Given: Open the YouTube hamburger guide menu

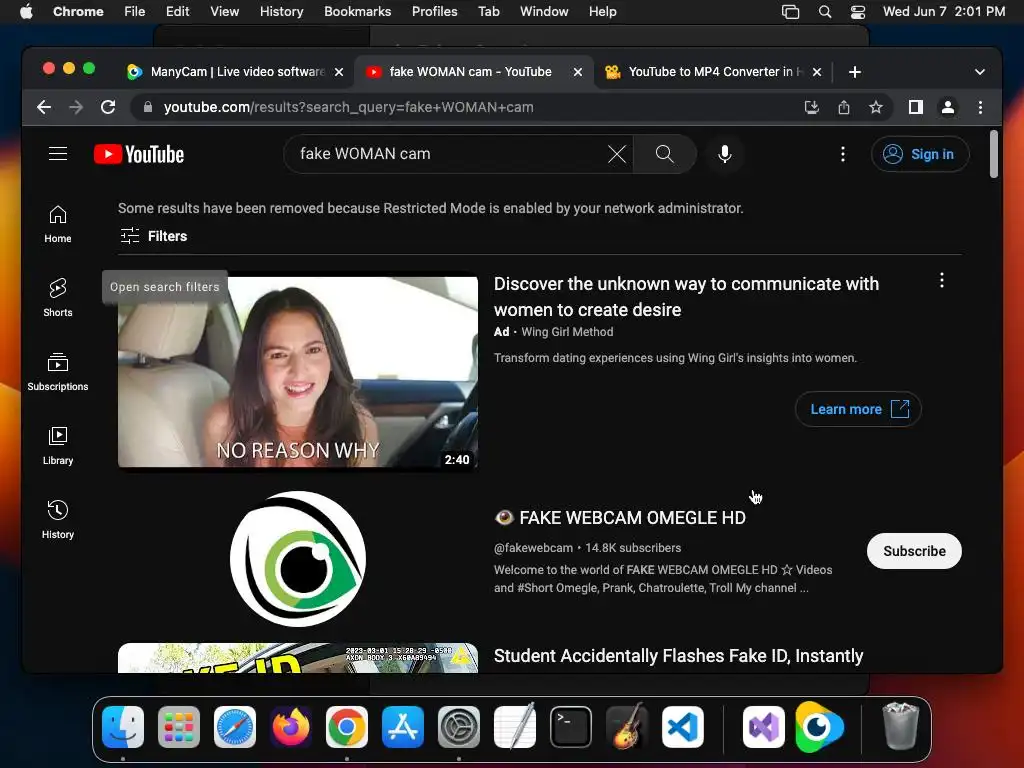Looking at the screenshot, I should click(x=58, y=153).
